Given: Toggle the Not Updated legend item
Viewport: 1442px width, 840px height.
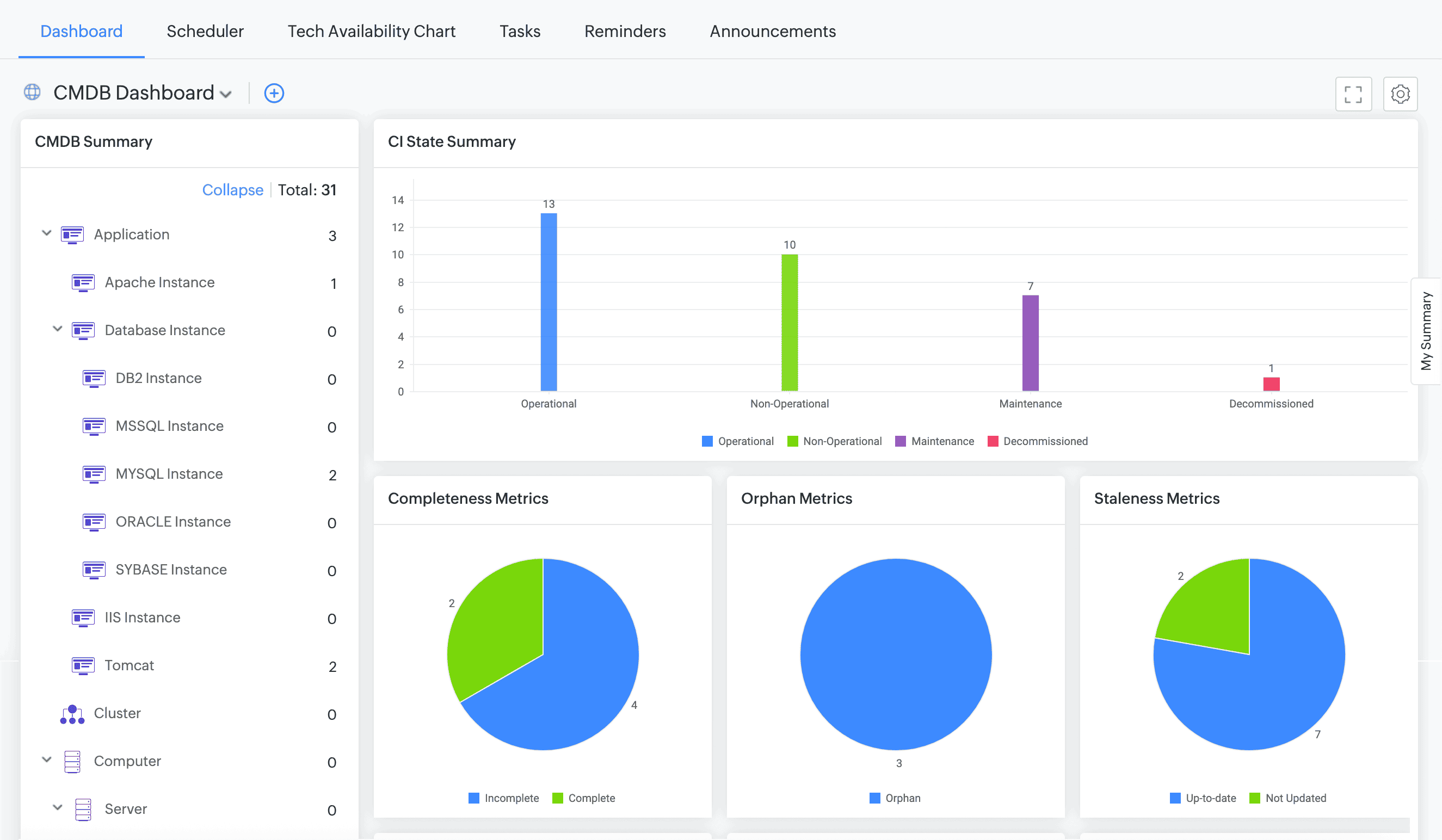Looking at the screenshot, I should click(x=1287, y=798).
